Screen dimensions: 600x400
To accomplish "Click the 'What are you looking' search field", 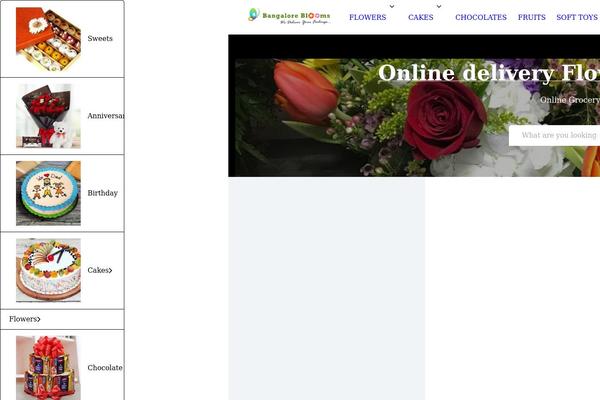I will [554, 135].
